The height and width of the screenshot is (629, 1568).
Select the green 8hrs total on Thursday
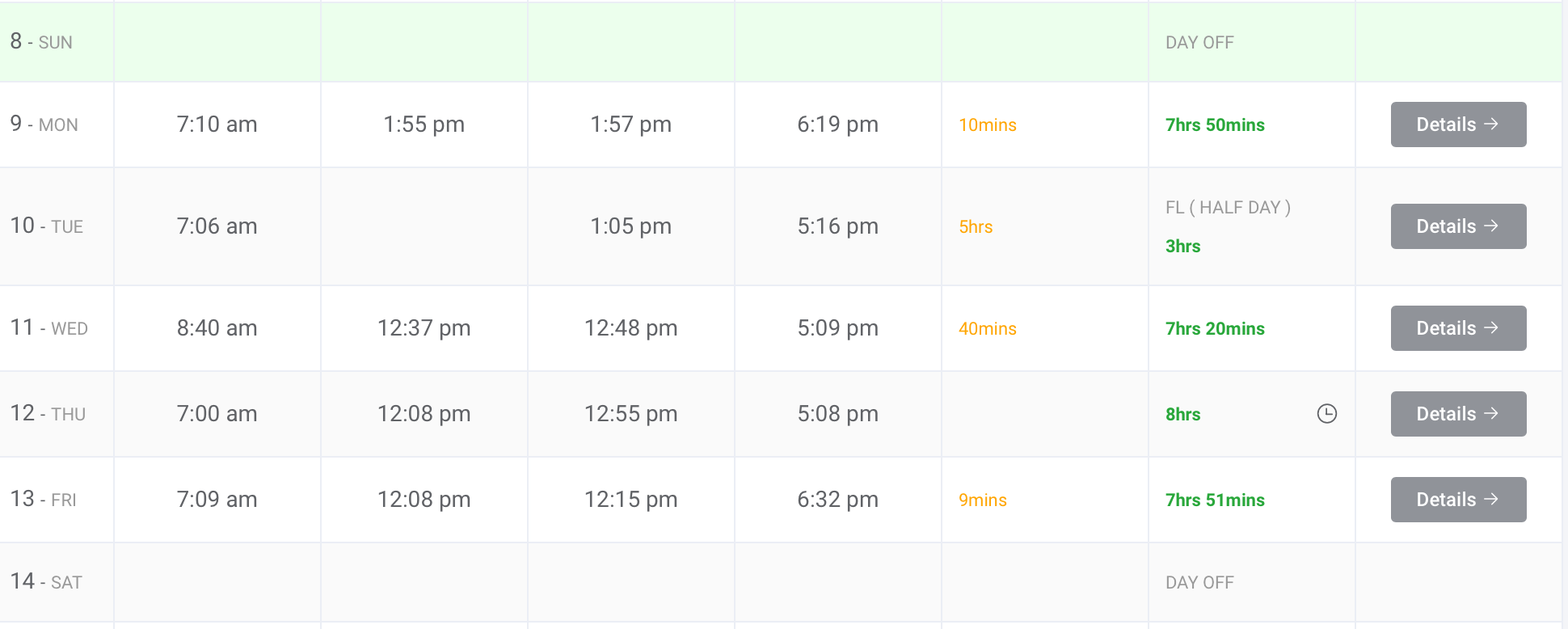(x=1182, y=415)
